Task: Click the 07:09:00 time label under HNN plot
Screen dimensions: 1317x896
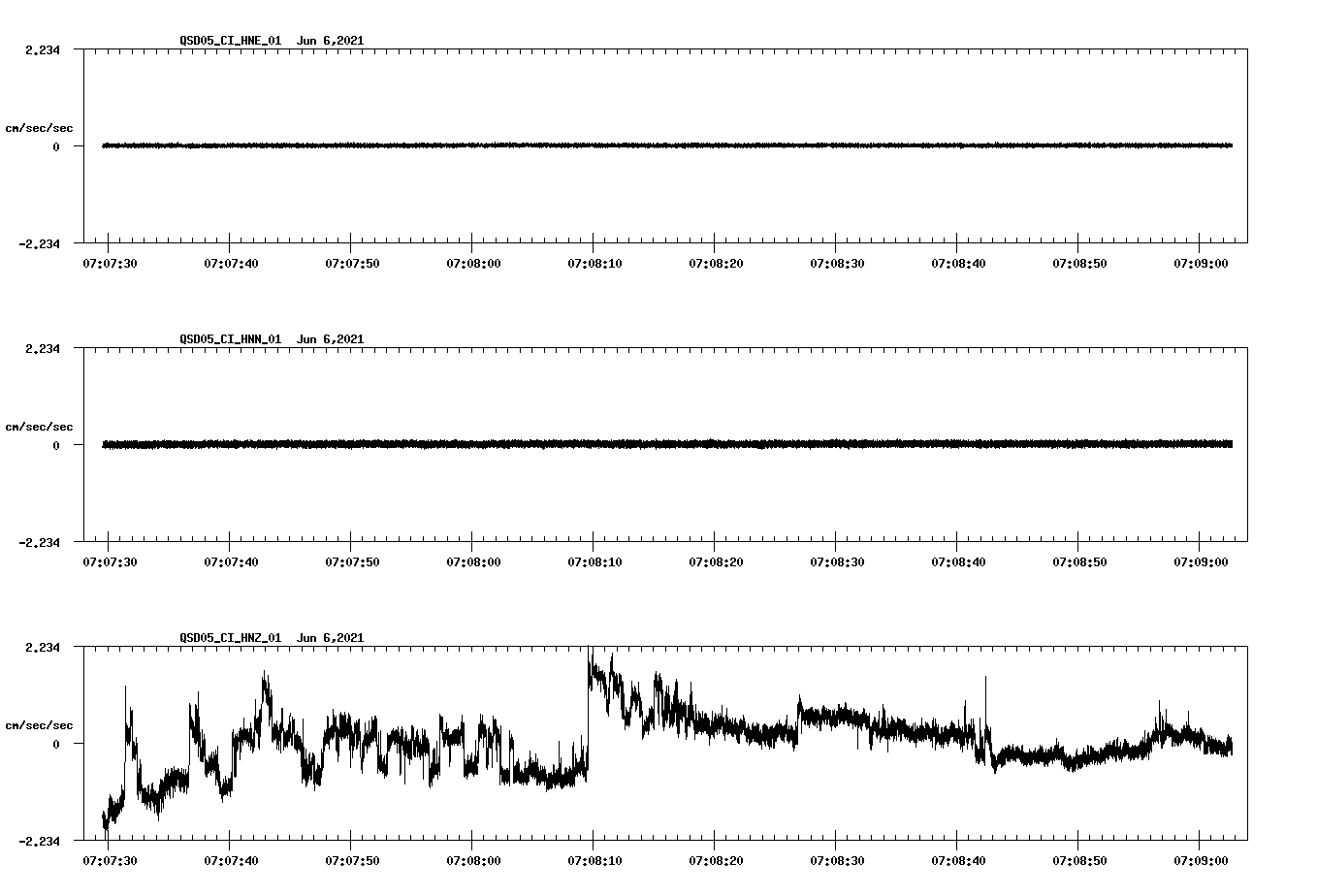Action: pos(1201,562)
